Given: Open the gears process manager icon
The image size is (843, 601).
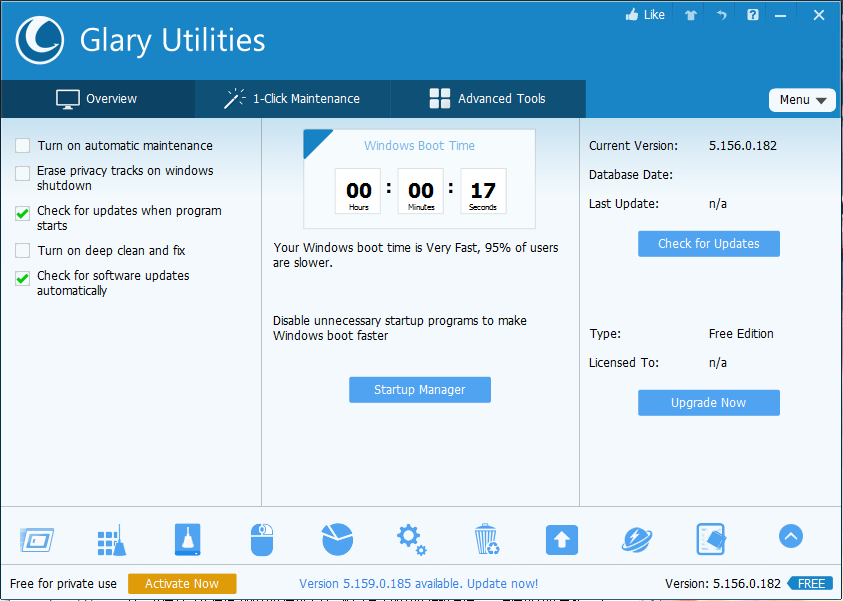Looking at the screenshot, I should (411, 540).
